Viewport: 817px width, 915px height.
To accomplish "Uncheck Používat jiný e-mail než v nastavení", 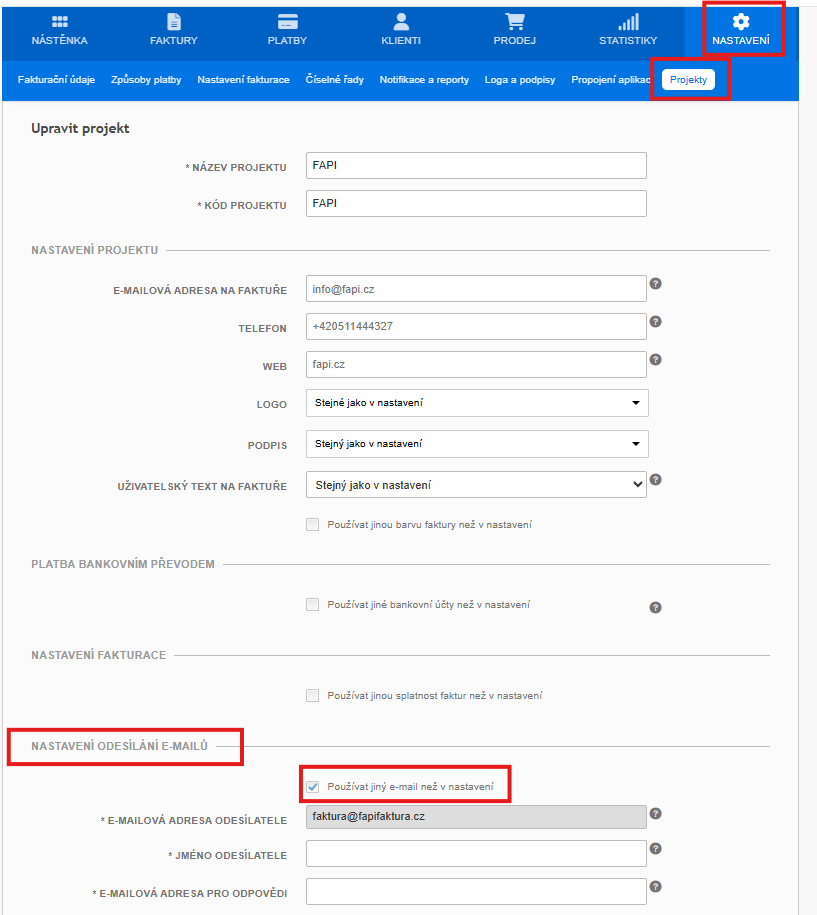I will pos(313,787).
